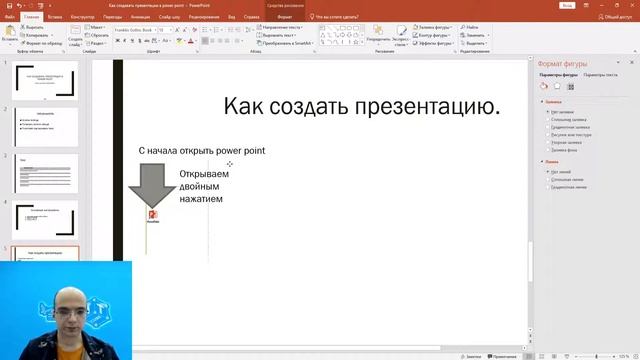Open Layout (Макет) dropdown
640x360 pixels.
tap(96, 27)
